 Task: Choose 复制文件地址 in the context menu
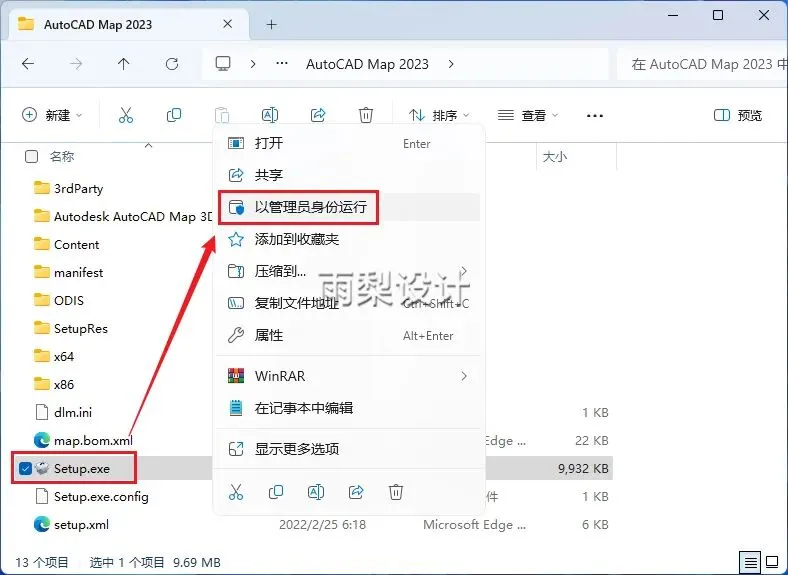pos(348,303)
